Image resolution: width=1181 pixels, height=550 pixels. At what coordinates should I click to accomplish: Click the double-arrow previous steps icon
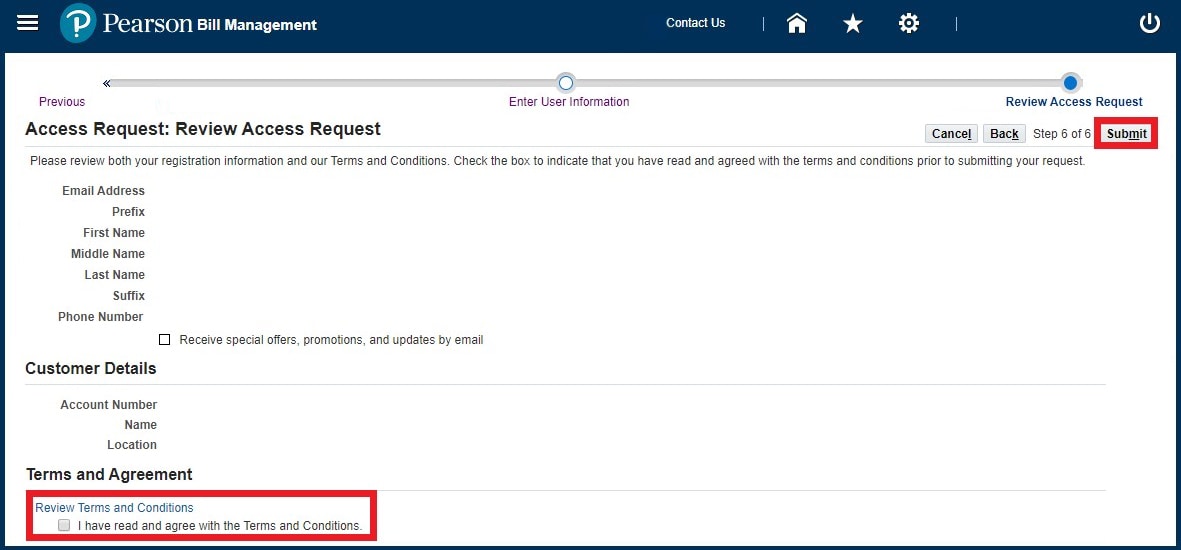point(107,83)
